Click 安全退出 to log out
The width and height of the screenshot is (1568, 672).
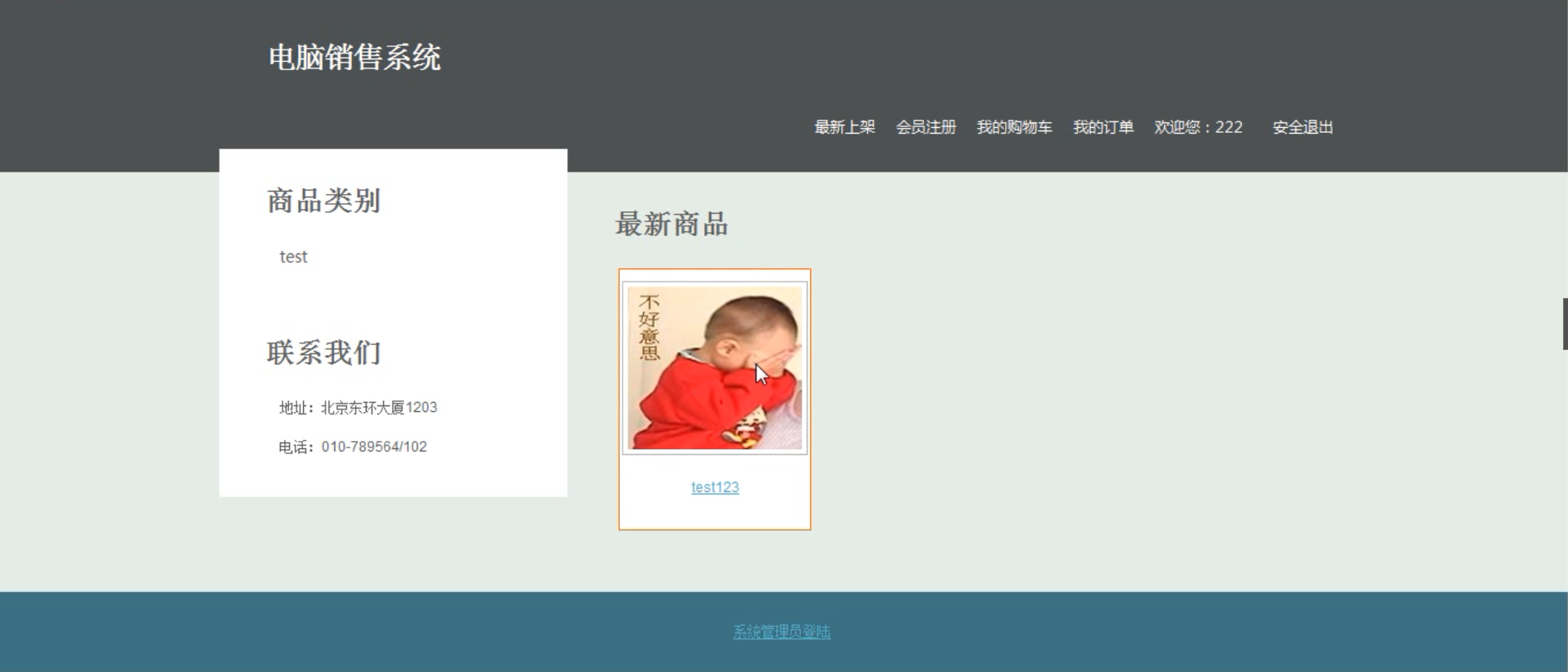pyautogui.click(x=1303, y=127)
